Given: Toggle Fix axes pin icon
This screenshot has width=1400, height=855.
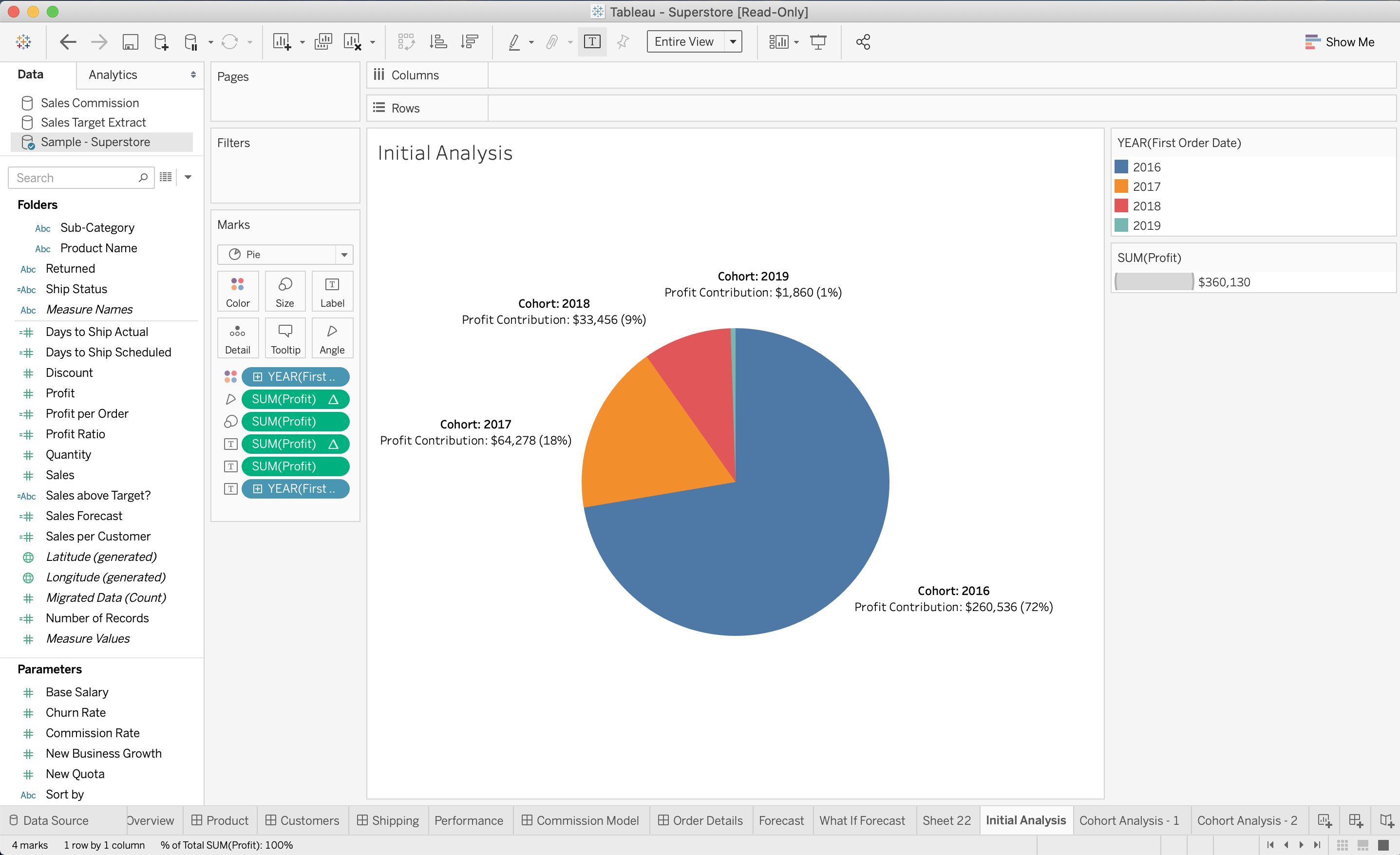Looking at the screenshot, I should click(623, 41).
